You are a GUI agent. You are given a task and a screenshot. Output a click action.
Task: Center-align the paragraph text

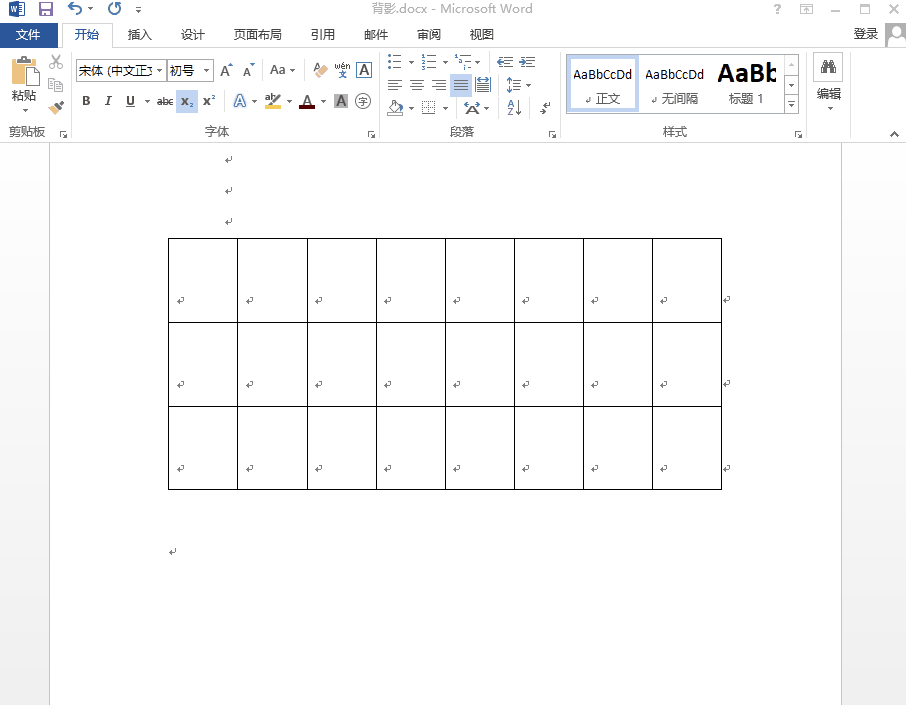(x=417, y=85)
